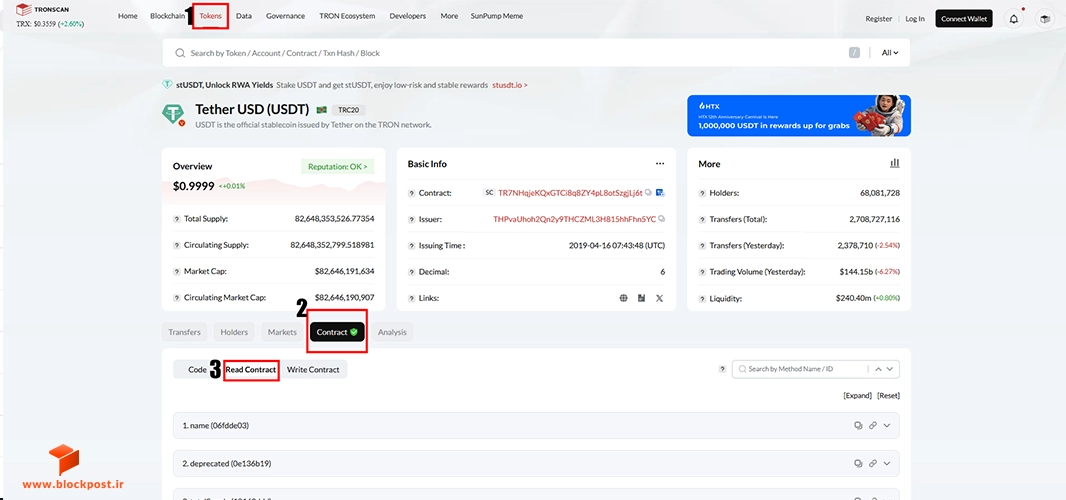Copy icon on deprecated (0e136b19) row
The image size is (1066, 500).
point(858,464)
